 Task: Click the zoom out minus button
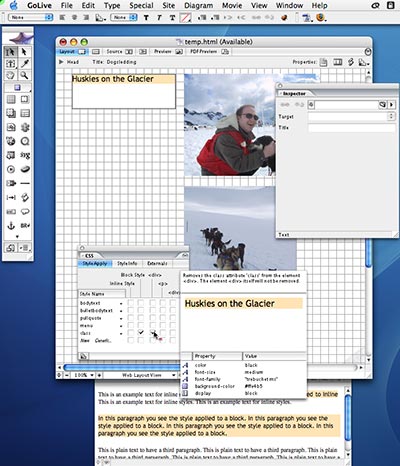[x=67, y=375]
